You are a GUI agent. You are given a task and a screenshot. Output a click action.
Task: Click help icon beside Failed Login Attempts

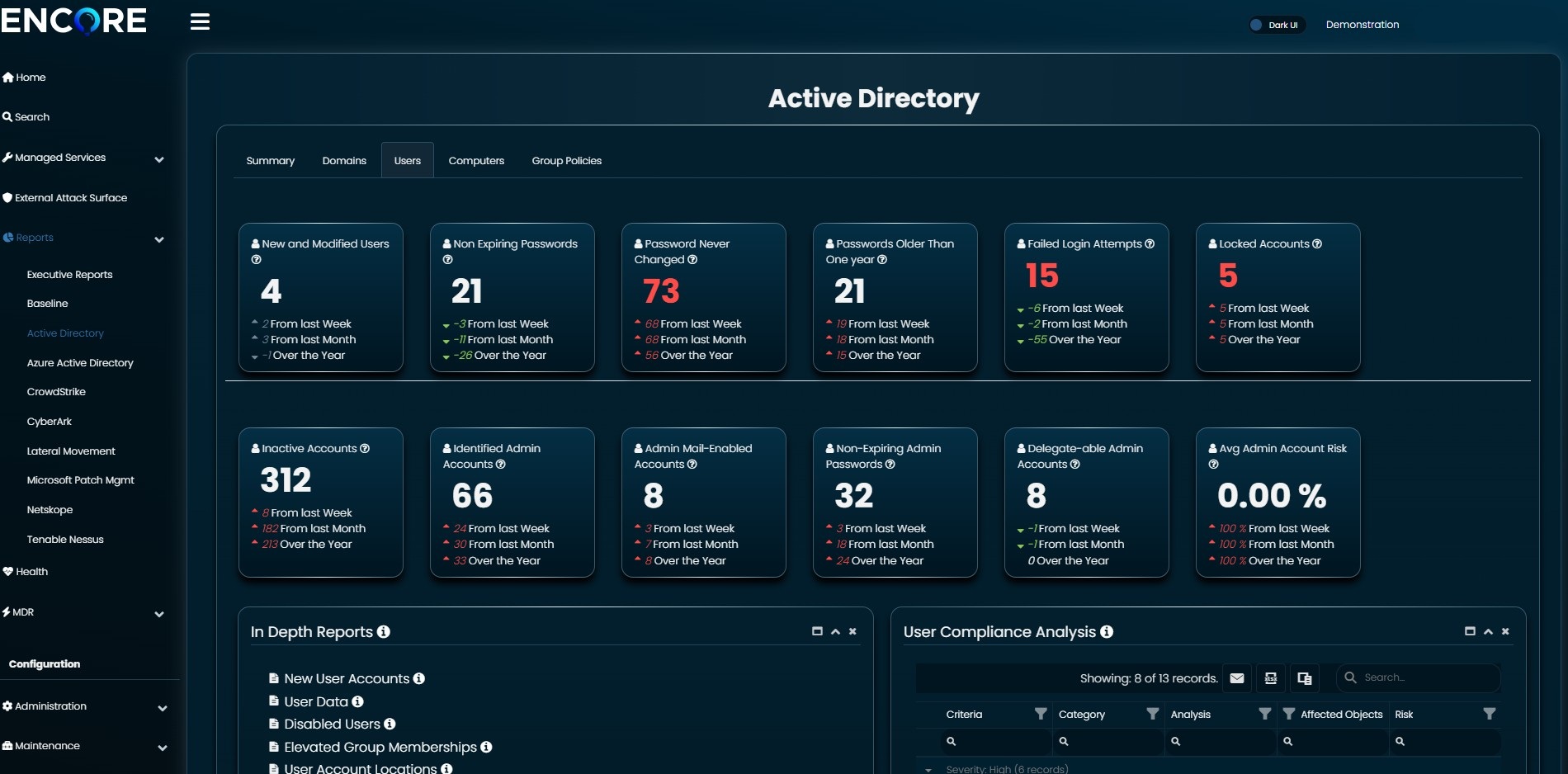(1150, 244)
